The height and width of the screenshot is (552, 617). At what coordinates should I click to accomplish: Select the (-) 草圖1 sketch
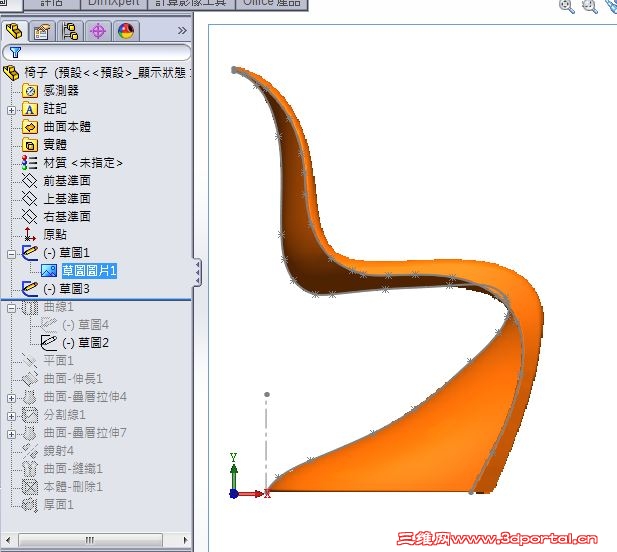click(x=67, y=253)
